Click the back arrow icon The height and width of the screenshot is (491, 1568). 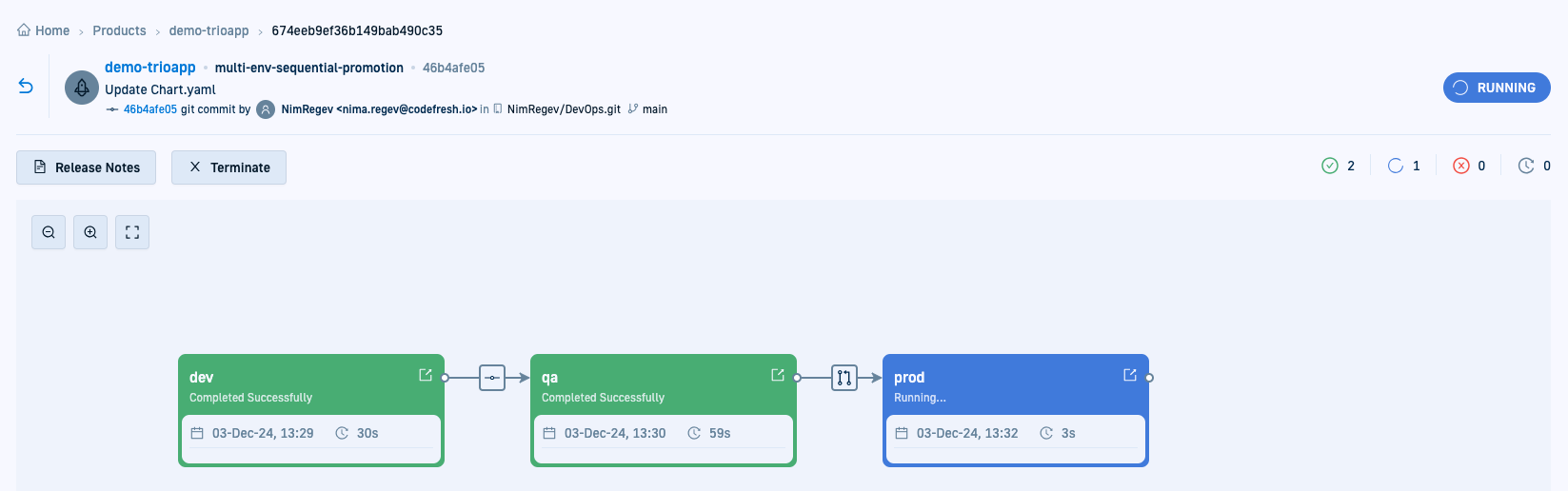(26, 87)
